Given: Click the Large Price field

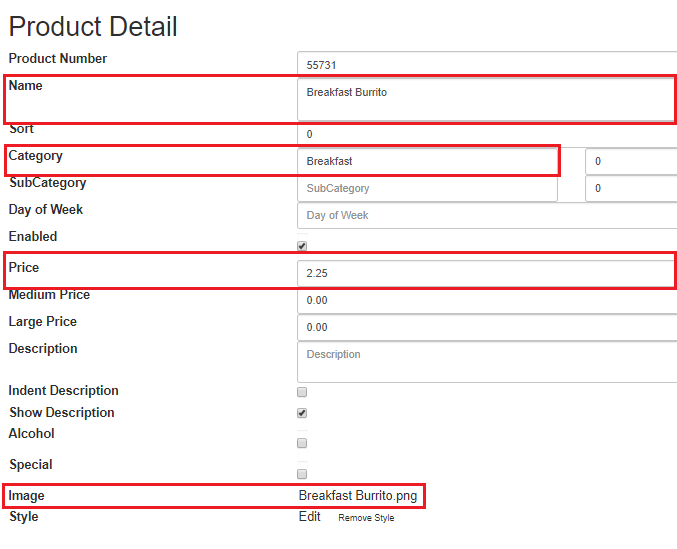Looking at the screenshot, I should click(487, 328).
